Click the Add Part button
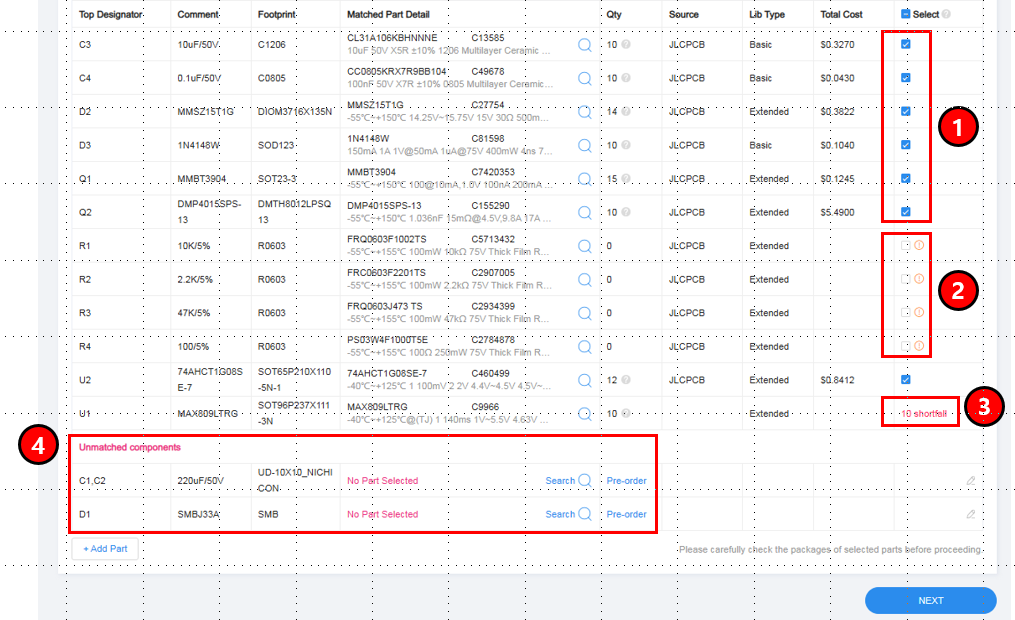The height and width of the screenshot is (620, 1015). pos(105,549)
